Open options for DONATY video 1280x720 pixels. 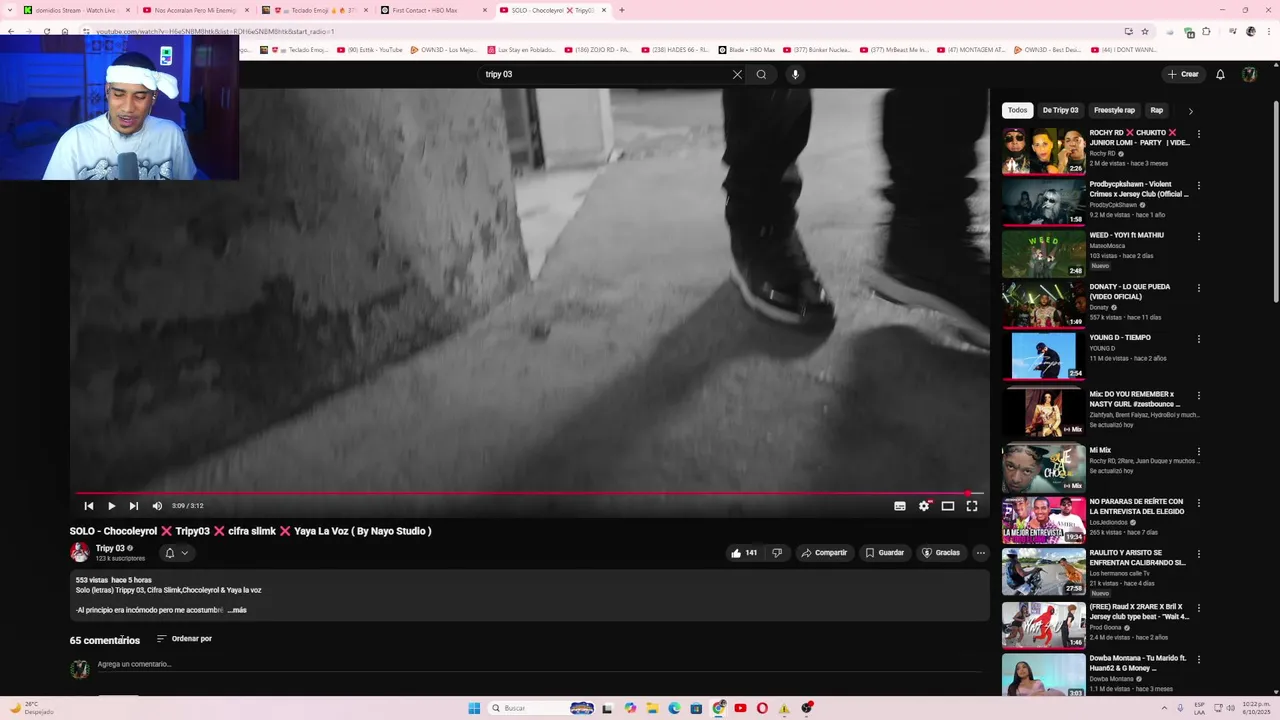click(1199, 287)
